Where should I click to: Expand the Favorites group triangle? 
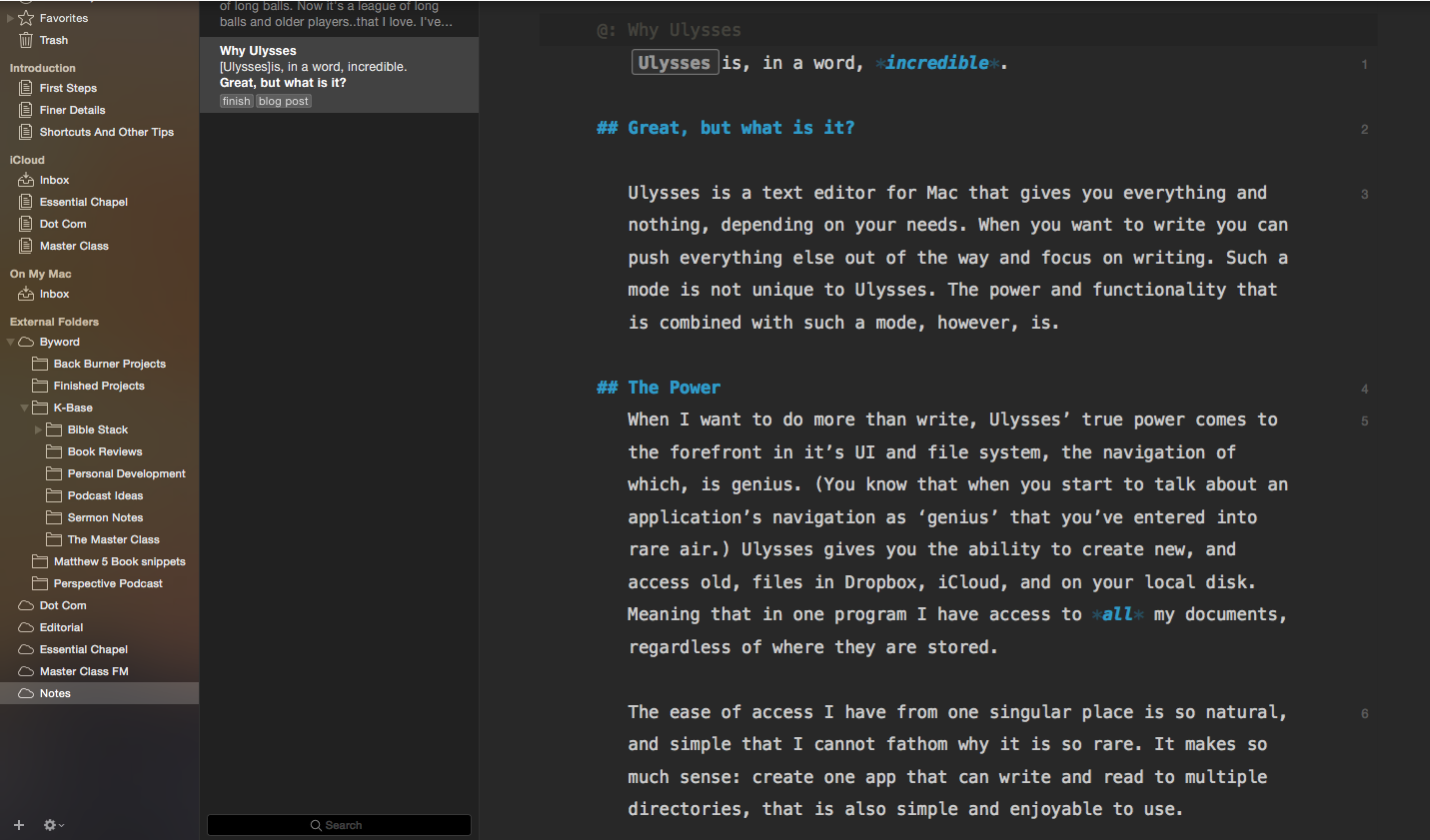coord(10,18)
